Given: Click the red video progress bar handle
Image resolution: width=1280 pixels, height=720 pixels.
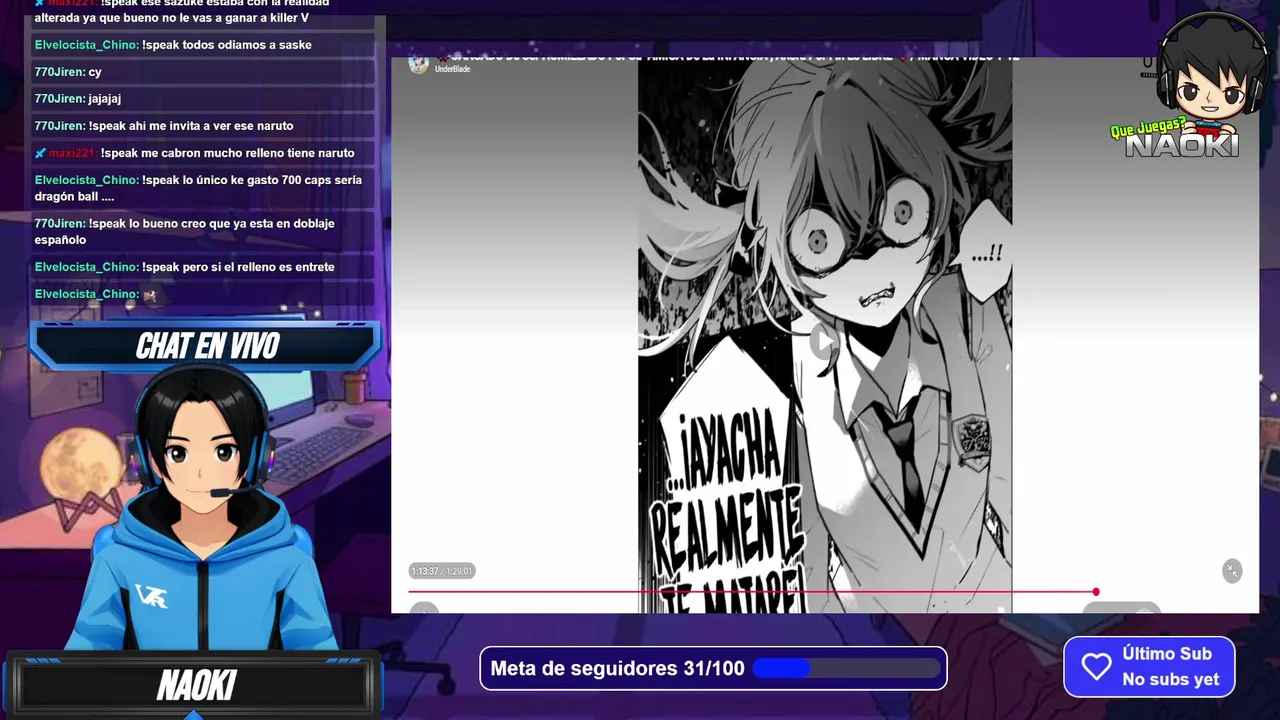Looking at the screenshot, I should pos(1096,592).
